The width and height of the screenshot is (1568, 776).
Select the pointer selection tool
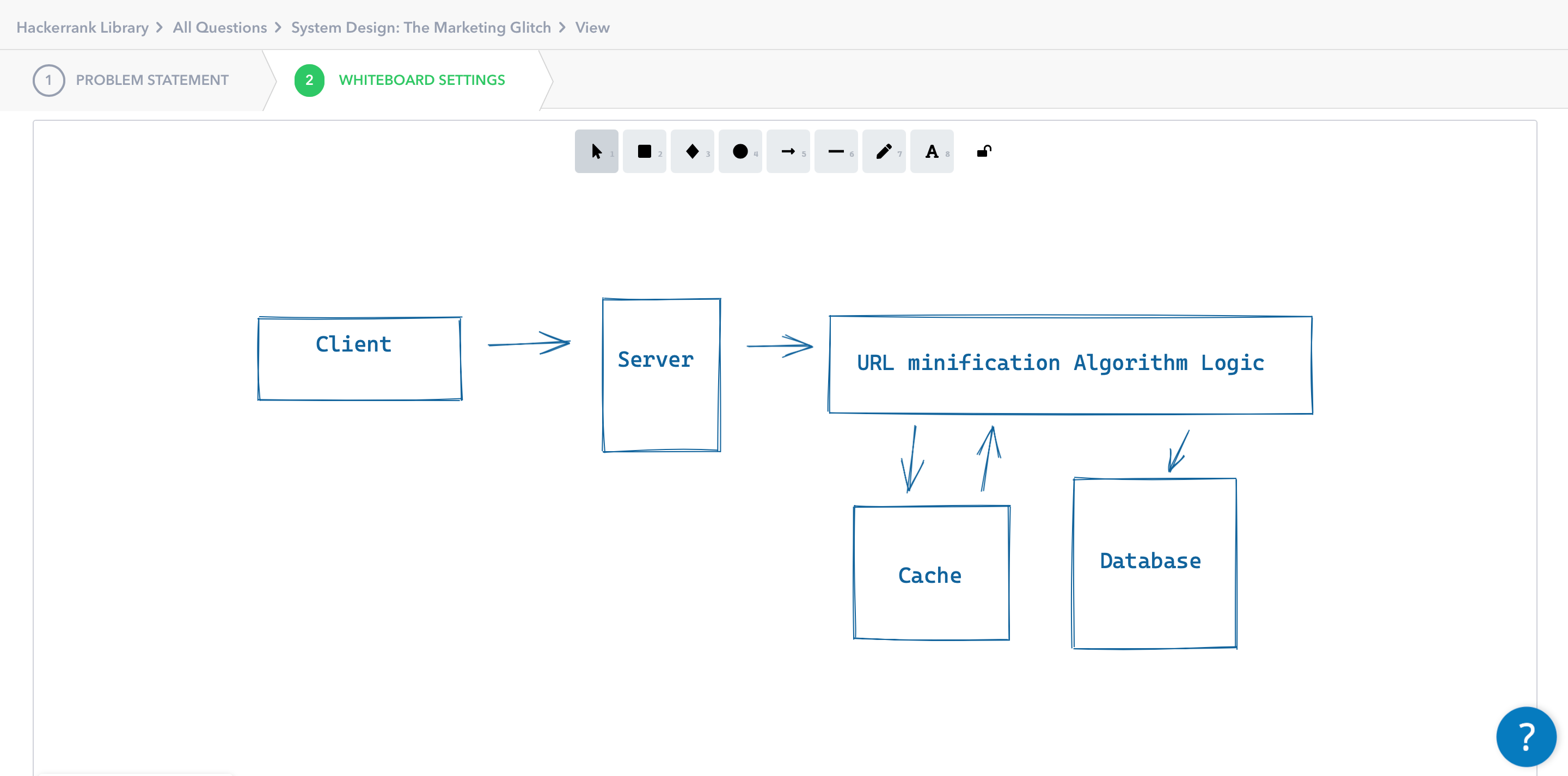[596, 151]
